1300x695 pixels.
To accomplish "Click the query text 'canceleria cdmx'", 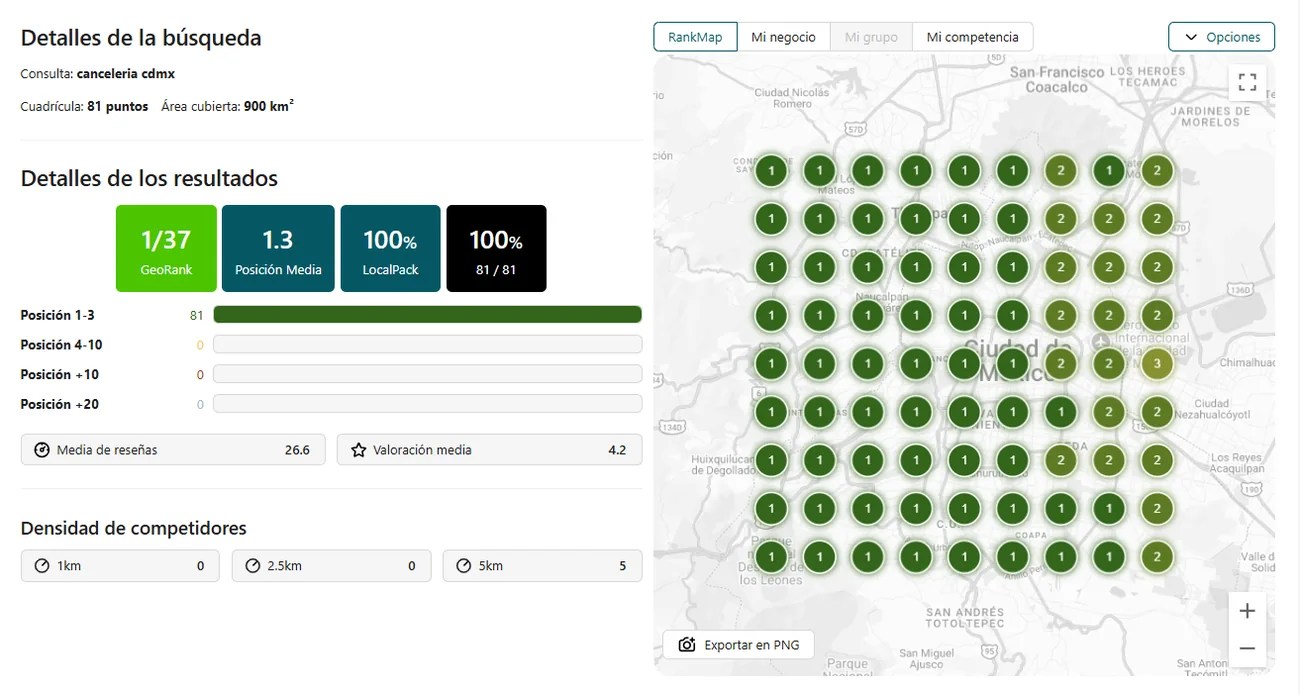I will tap(126, 74).
